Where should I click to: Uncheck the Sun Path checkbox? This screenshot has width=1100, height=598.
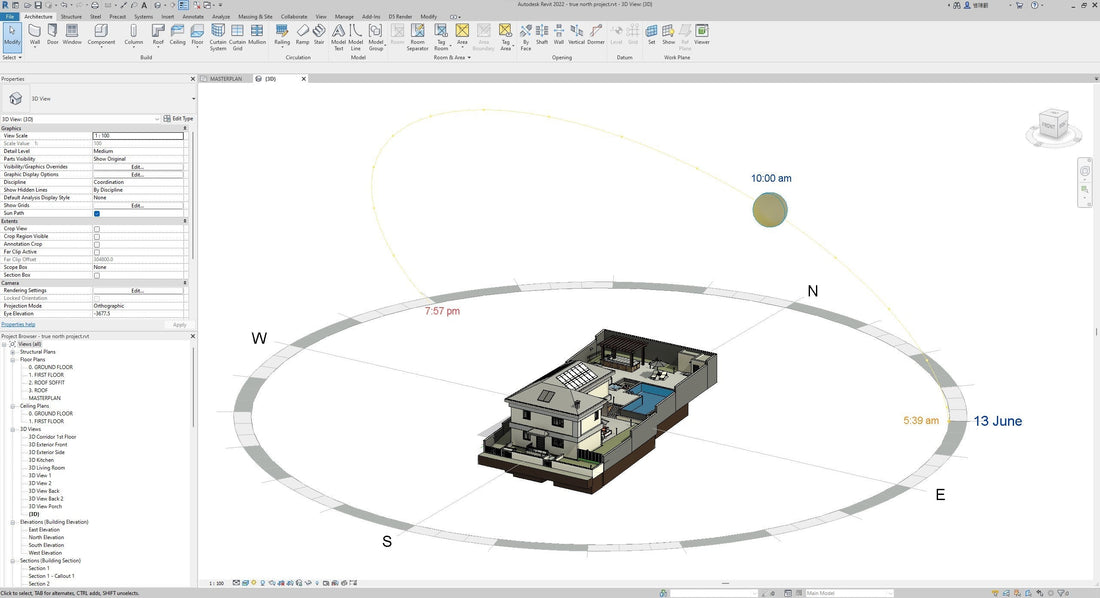(97, 213)
